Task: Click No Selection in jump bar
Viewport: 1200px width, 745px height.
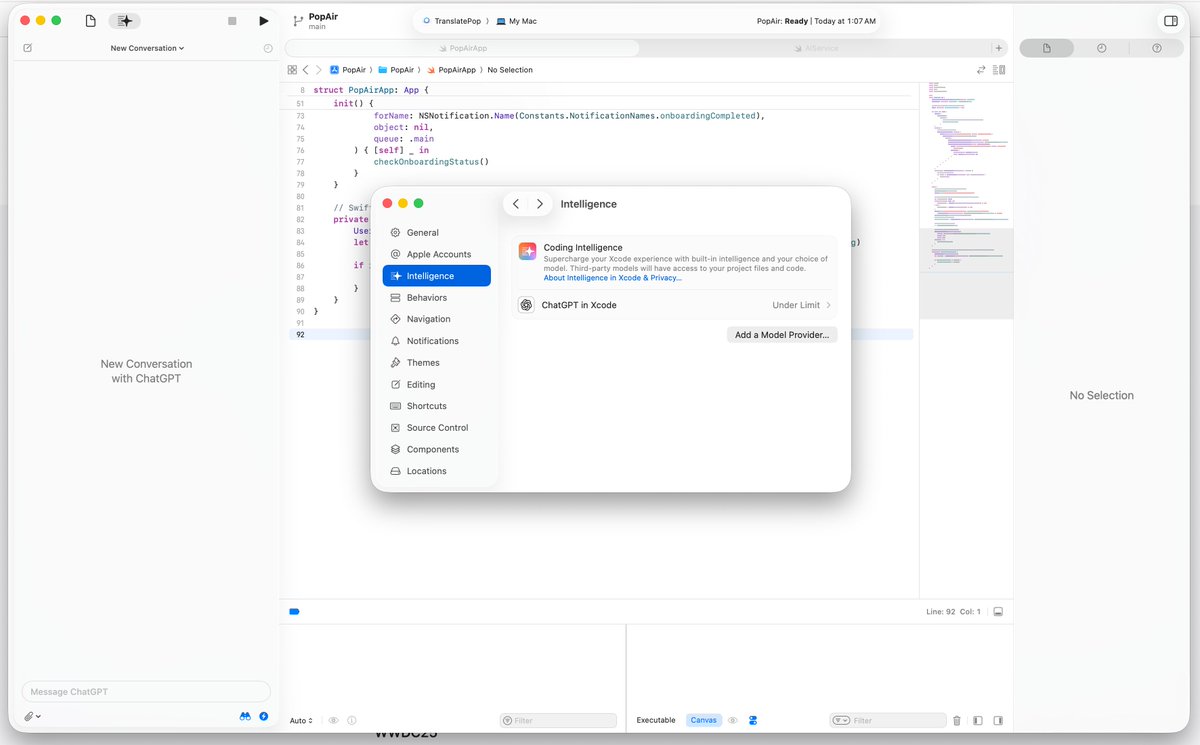Action: coord(510,70)
